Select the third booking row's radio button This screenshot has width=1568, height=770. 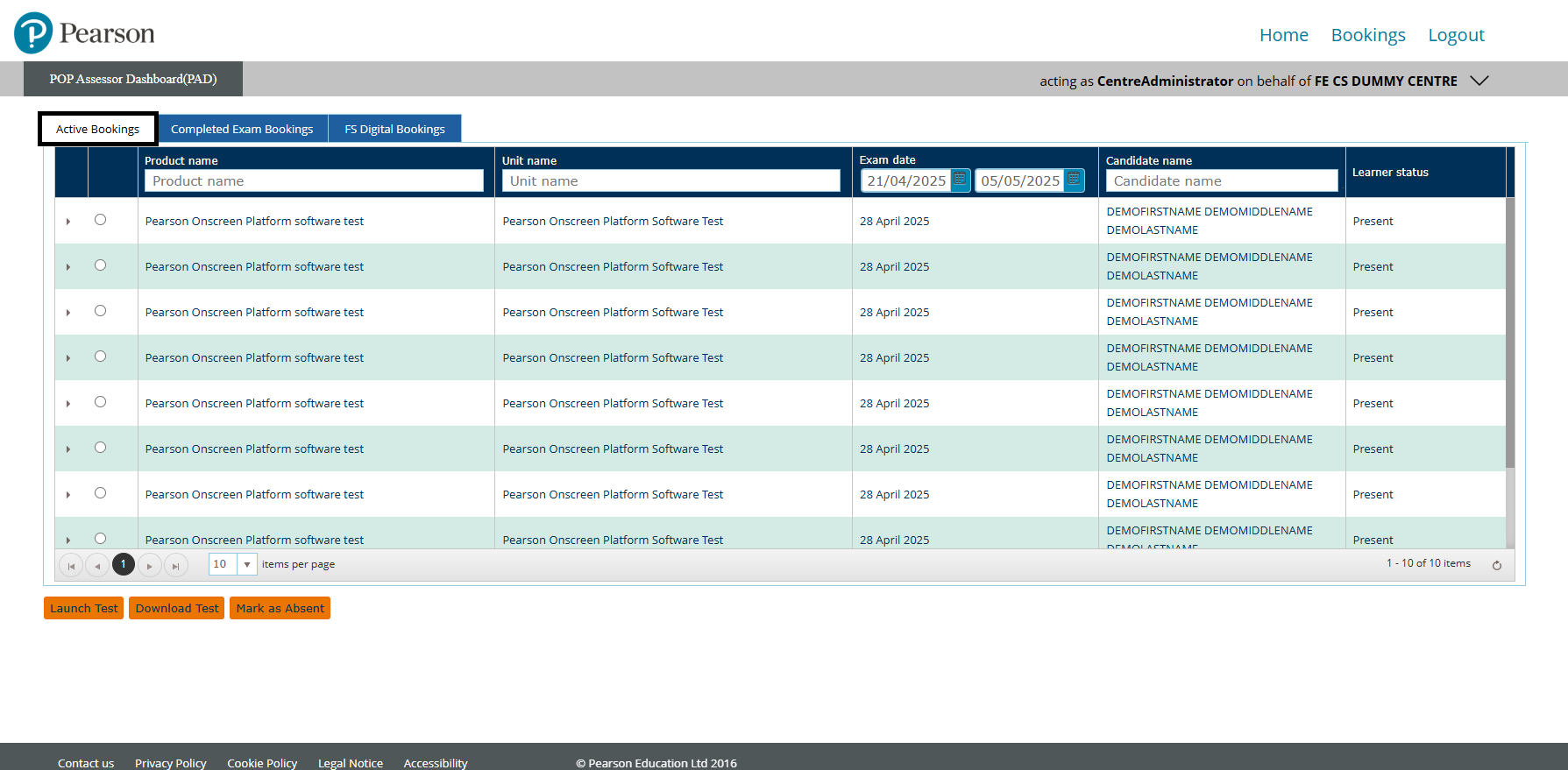(101, 311)
